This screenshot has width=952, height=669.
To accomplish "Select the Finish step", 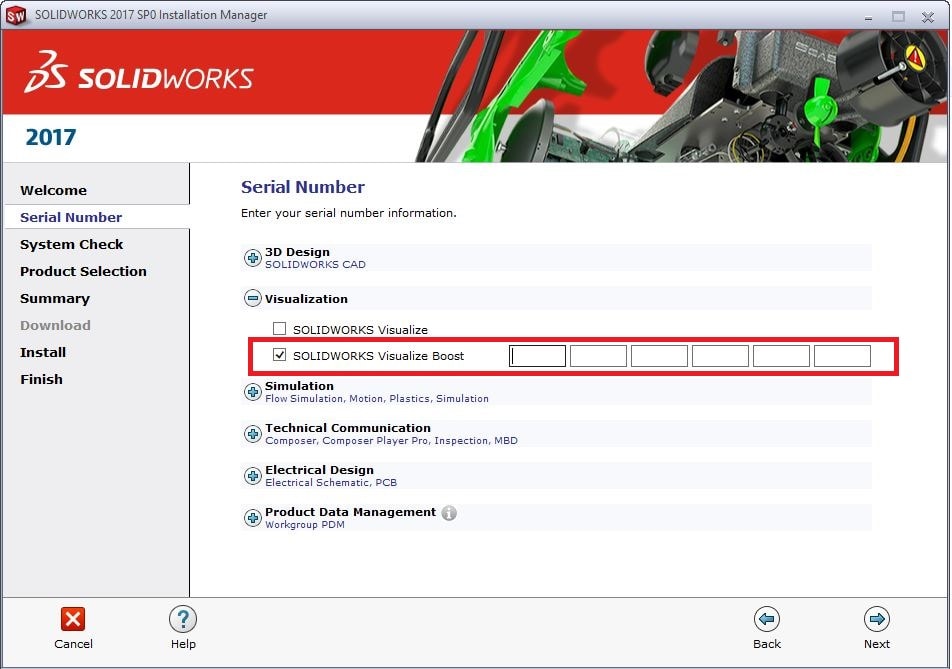I will tap(41, 379).
